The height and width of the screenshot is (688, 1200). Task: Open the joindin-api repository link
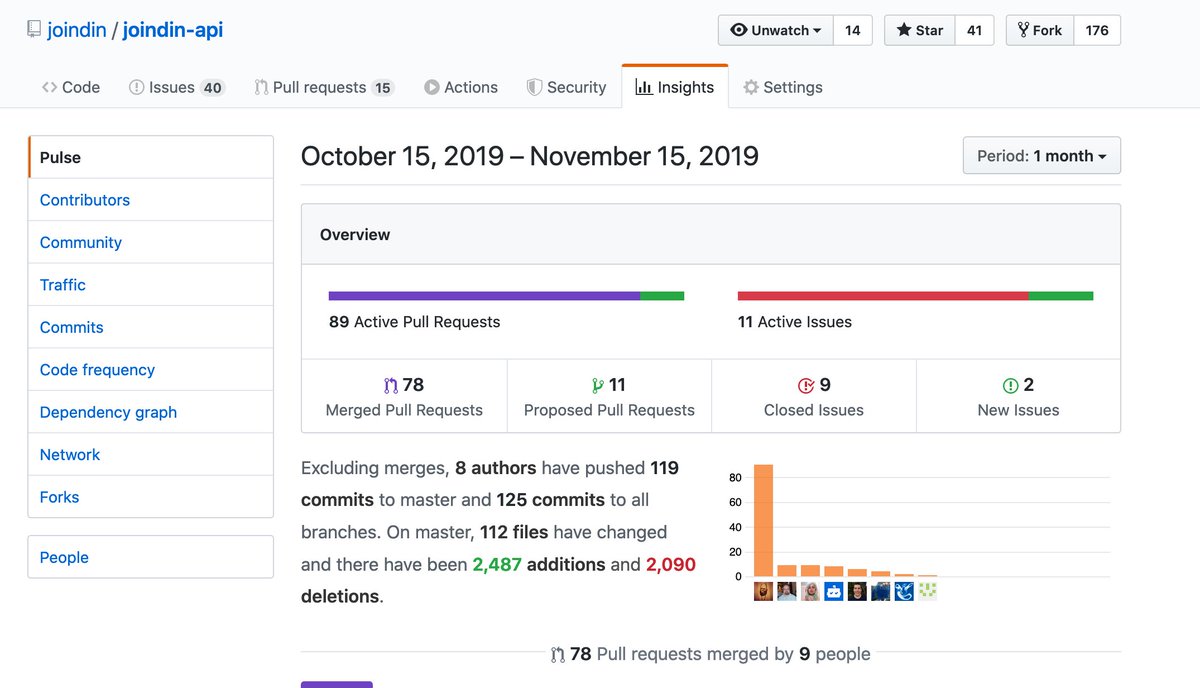pos(173,30)
